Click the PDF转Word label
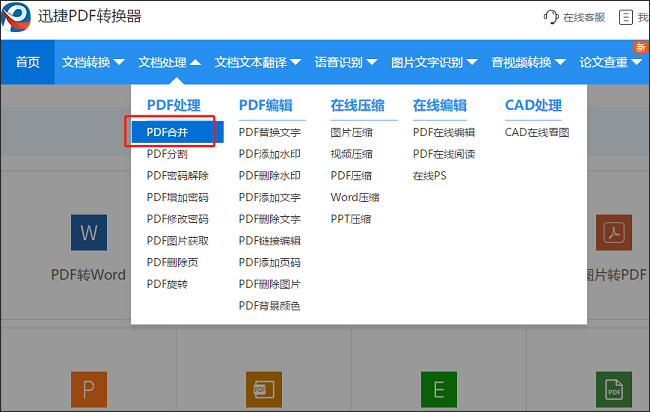This screenshot has width=650, height=412. click(88, 274)
